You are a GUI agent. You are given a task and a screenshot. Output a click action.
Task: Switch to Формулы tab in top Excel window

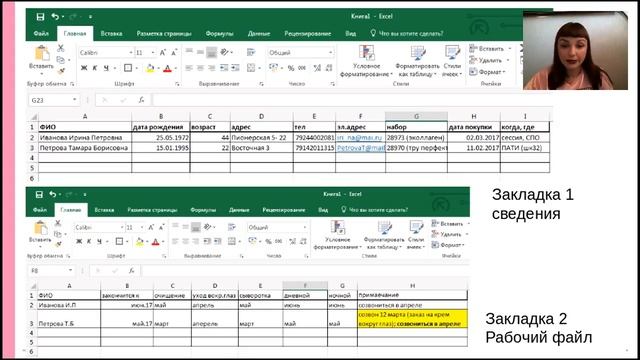[x=219, y=33]
